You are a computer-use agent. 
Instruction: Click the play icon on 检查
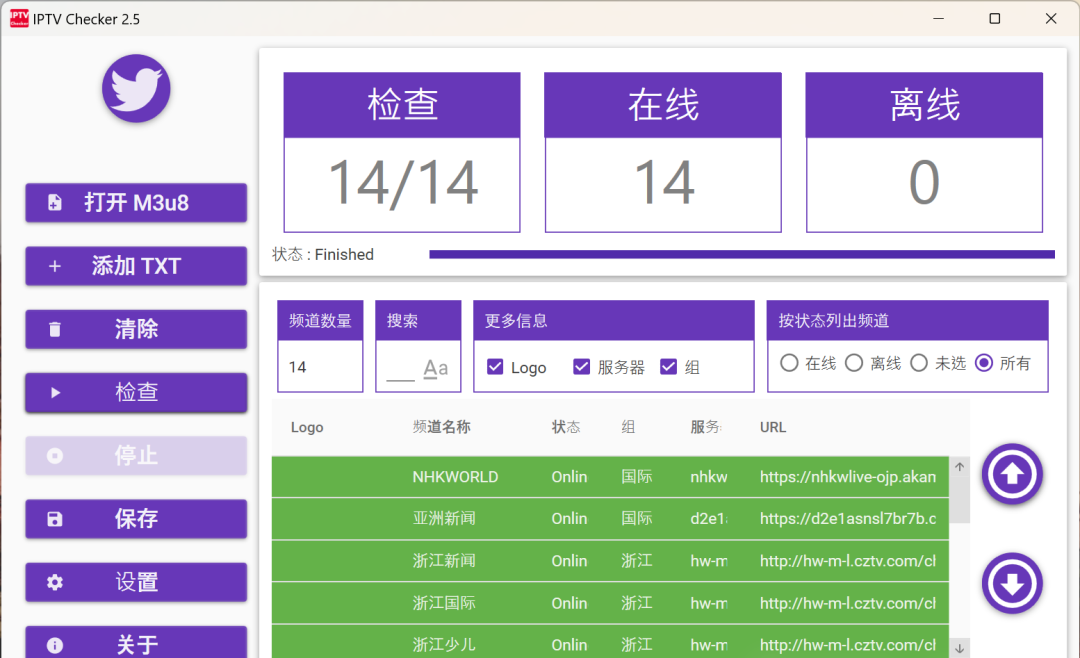tap(55, 393)
